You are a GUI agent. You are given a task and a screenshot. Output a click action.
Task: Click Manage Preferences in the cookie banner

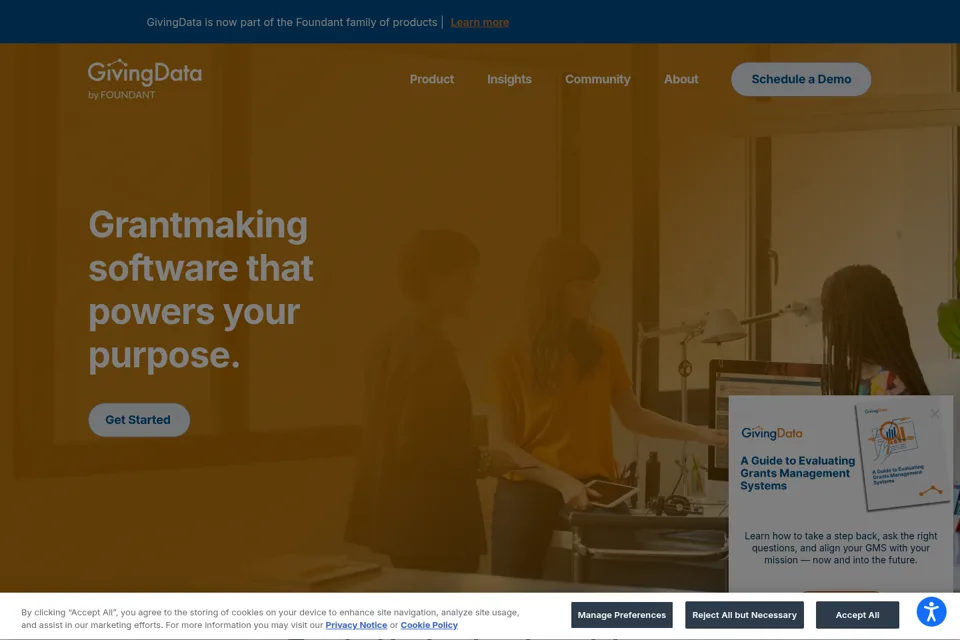(x=621, y=615)
